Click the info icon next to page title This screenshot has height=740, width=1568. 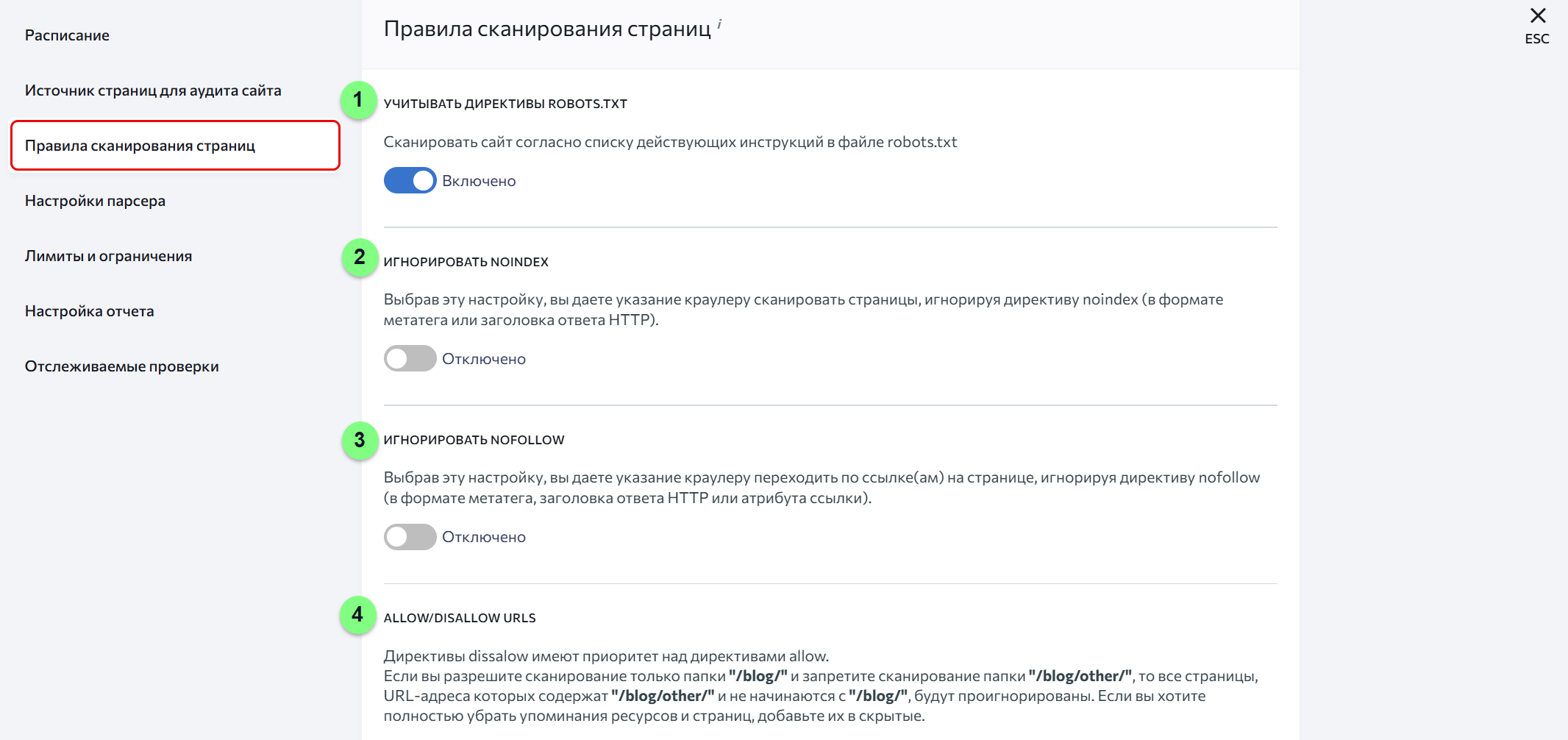point(719,24)
